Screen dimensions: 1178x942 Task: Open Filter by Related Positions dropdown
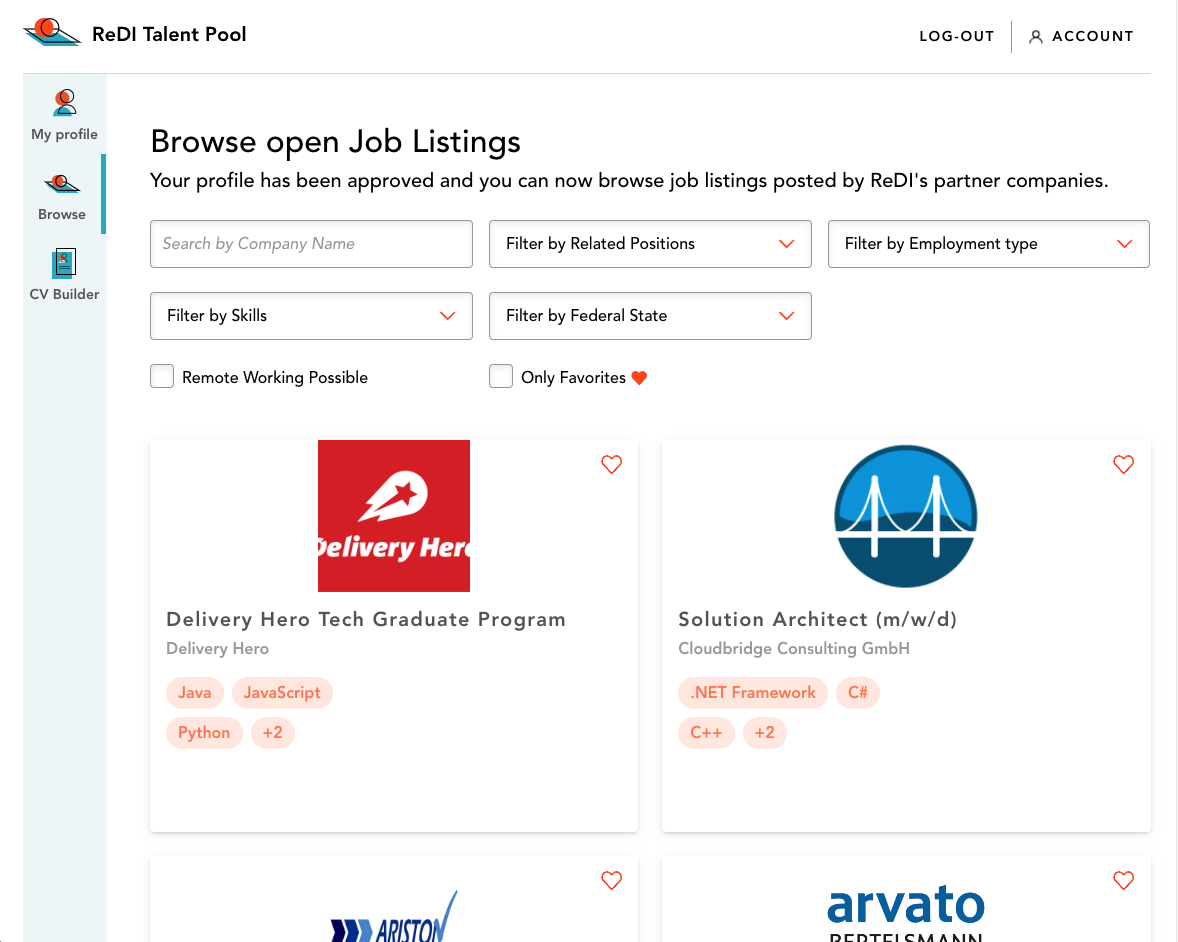tap(650, 243)
